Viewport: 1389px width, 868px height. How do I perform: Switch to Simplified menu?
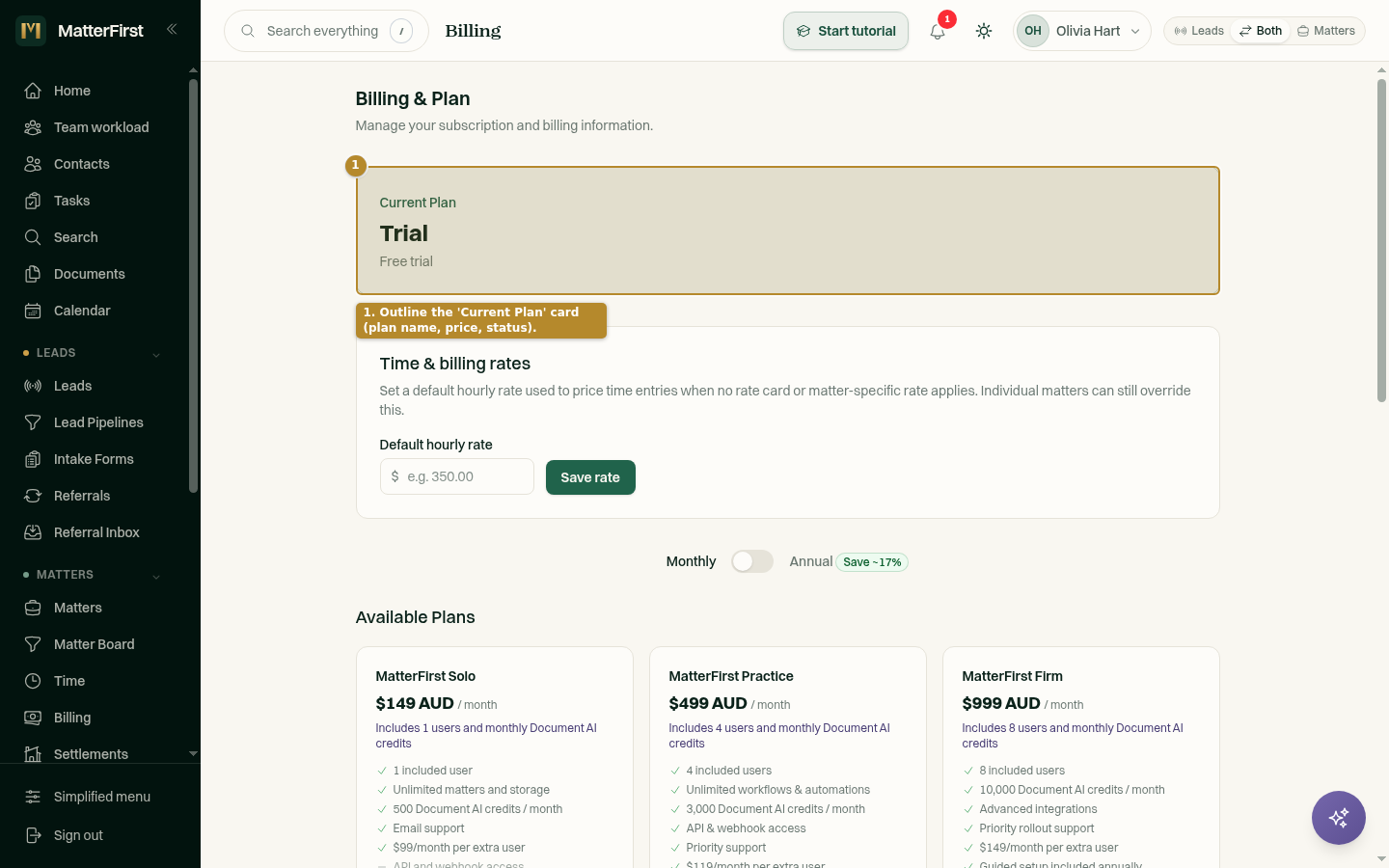[100, 797]
